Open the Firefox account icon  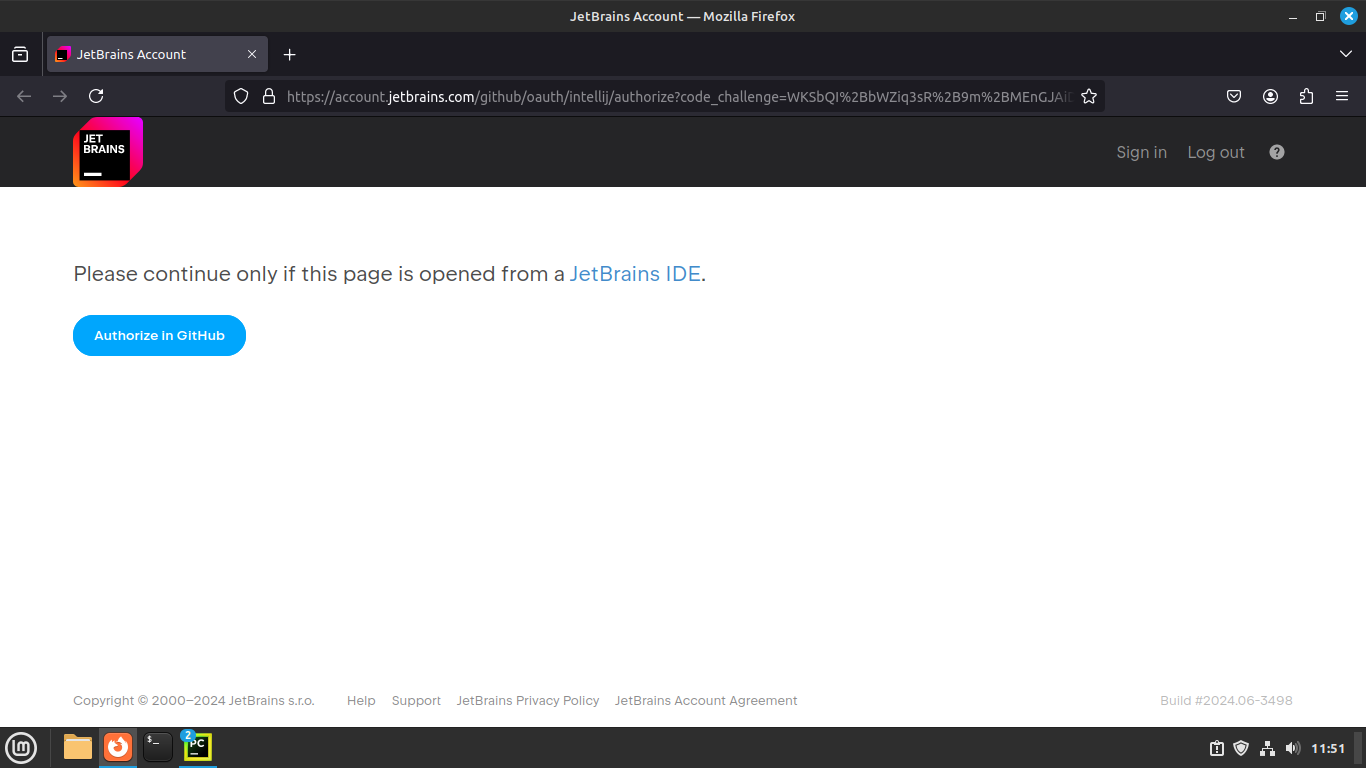pyautogui.click(x=1270, y=96)
